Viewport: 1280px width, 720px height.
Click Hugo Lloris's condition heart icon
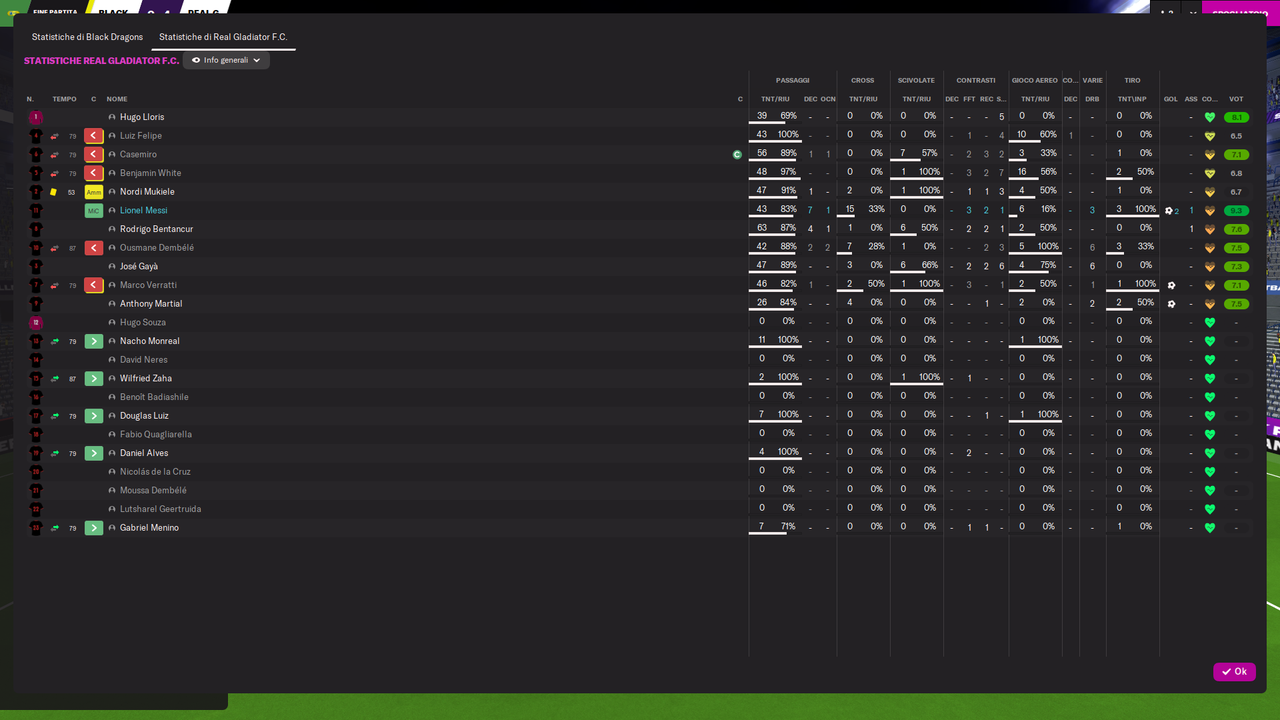coord(1210,117)
